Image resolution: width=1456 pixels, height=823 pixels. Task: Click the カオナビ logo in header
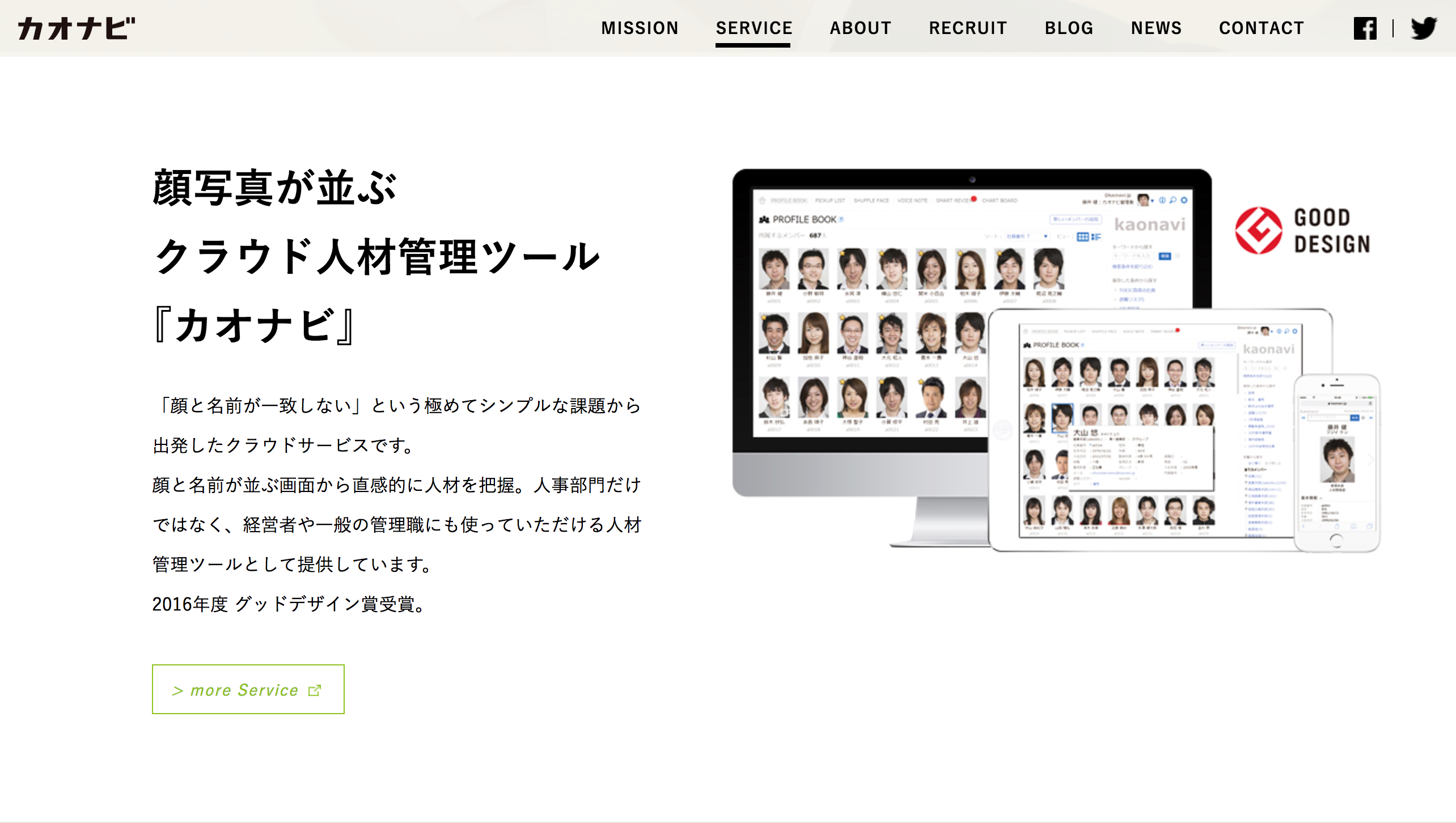(x=77, y=28)
